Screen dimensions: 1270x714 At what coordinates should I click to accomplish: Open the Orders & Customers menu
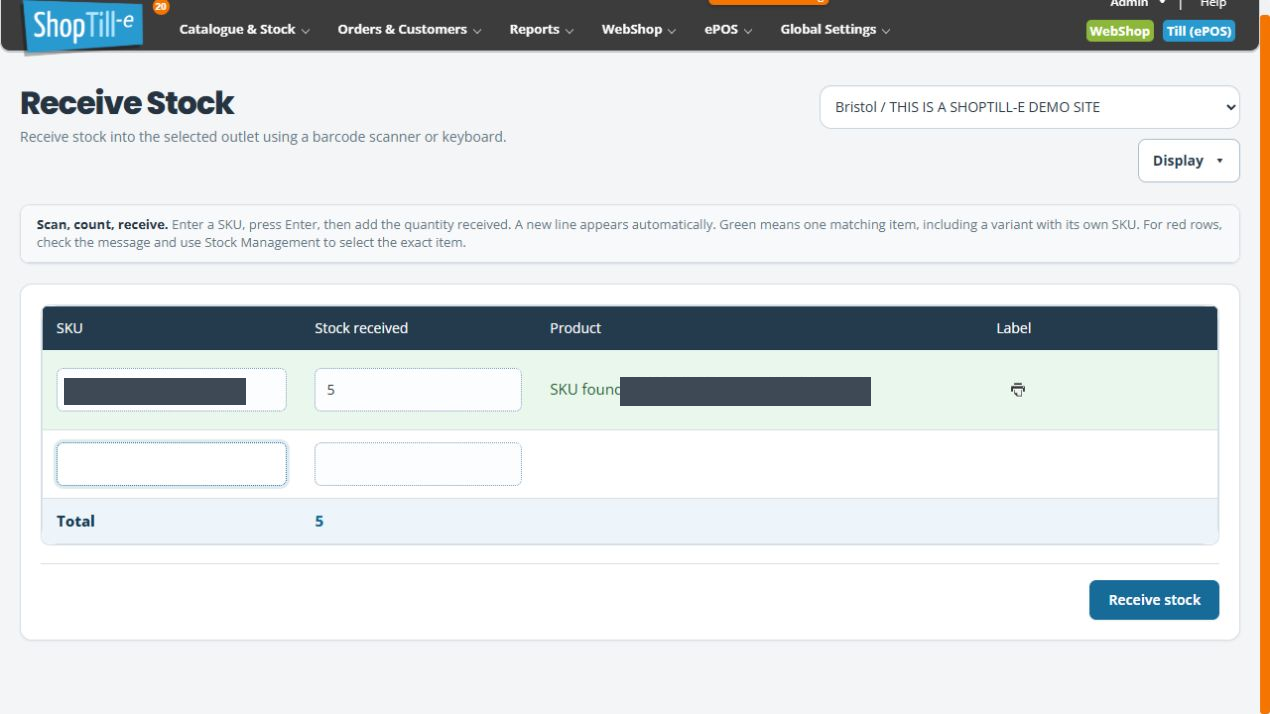pos(410,30)
